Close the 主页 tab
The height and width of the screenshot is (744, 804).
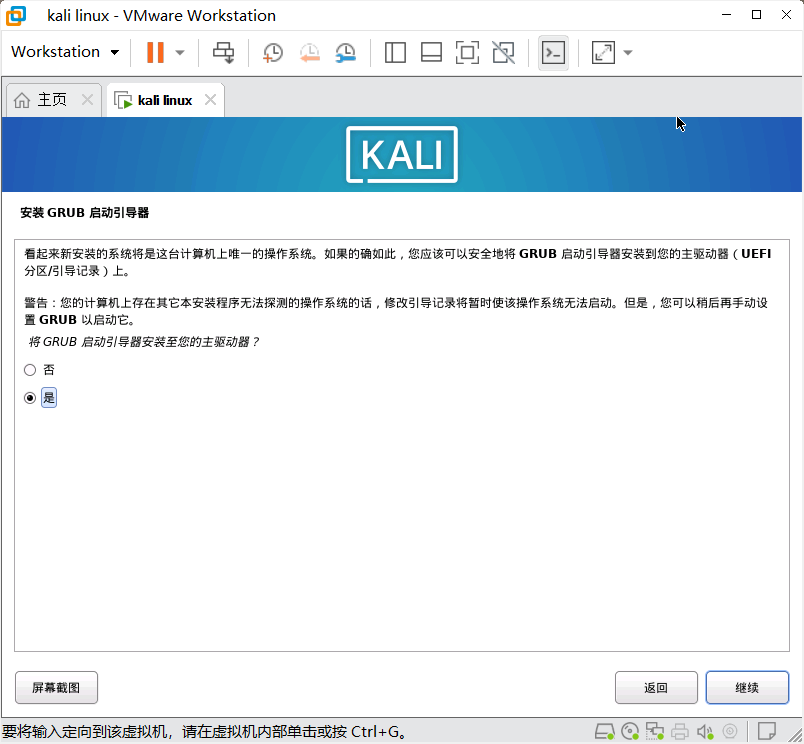[88, 99]
